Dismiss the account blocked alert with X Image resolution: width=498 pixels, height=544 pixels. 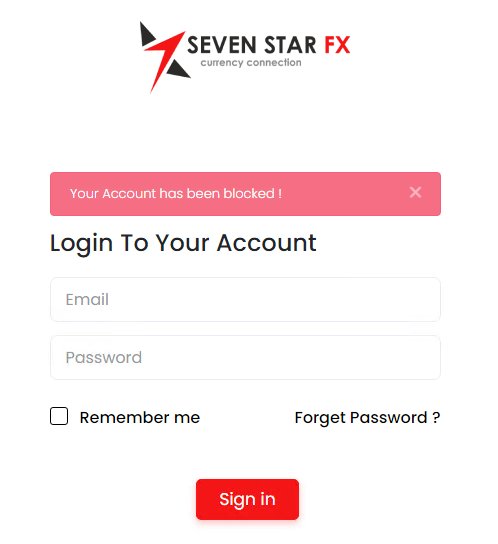(x=415, y=192)
